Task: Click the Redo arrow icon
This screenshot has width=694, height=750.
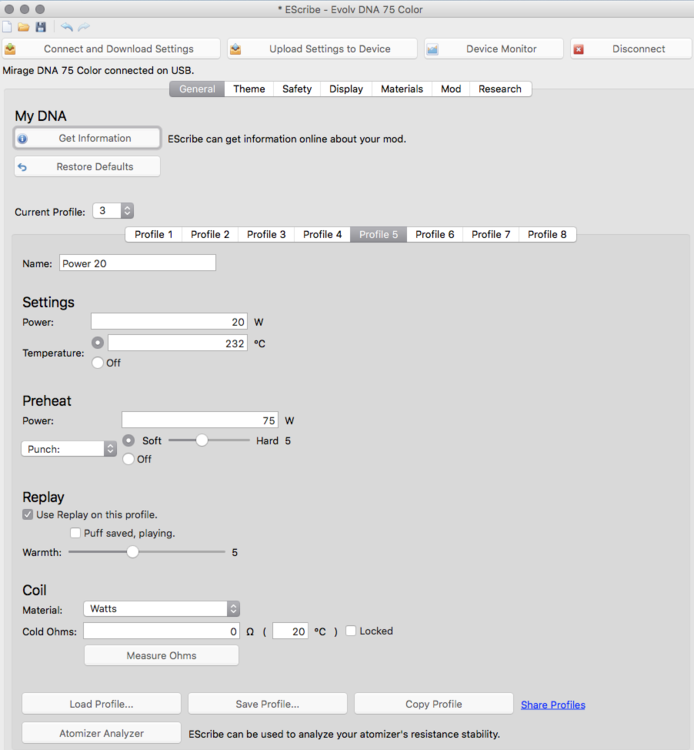Action: pos(84,27)
